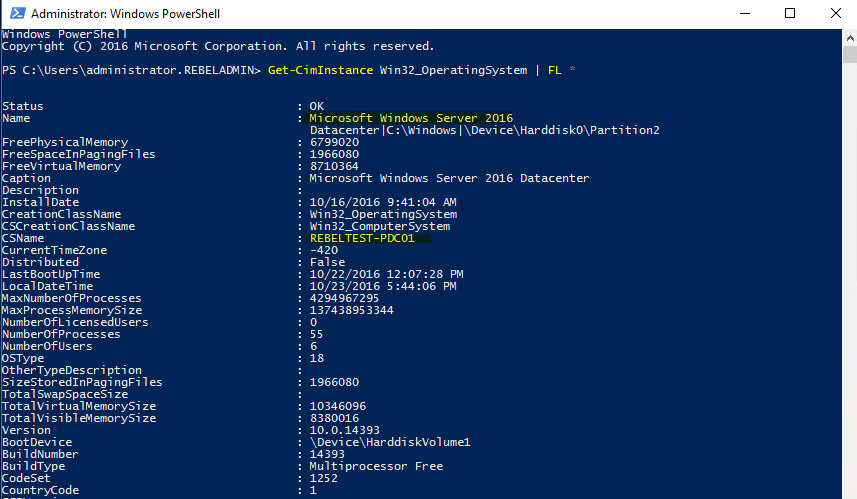
Task: Click NumberOfUsers value 6
Action: [314, 347]
